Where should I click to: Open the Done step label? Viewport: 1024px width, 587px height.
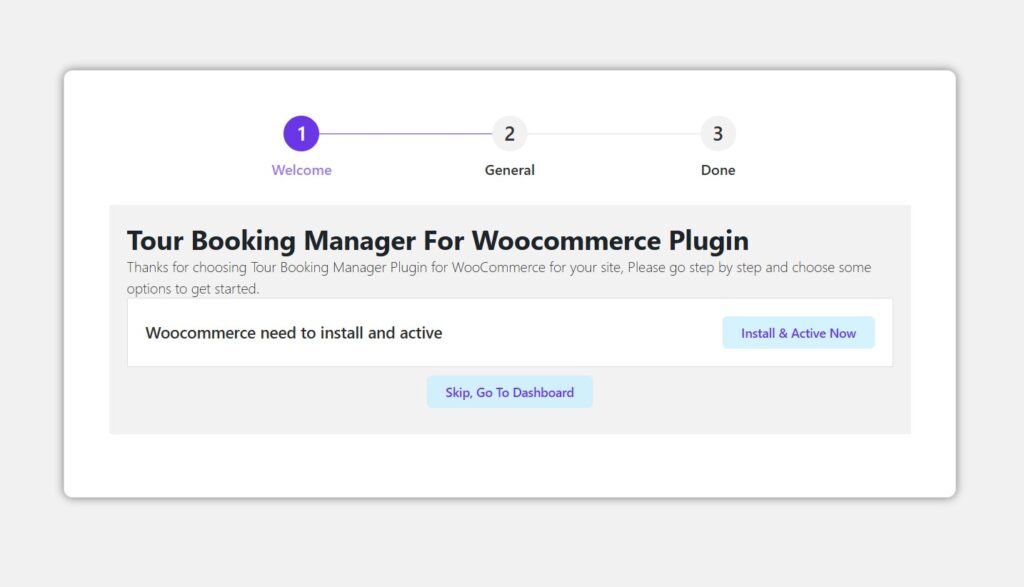click(x=718, y=170)
